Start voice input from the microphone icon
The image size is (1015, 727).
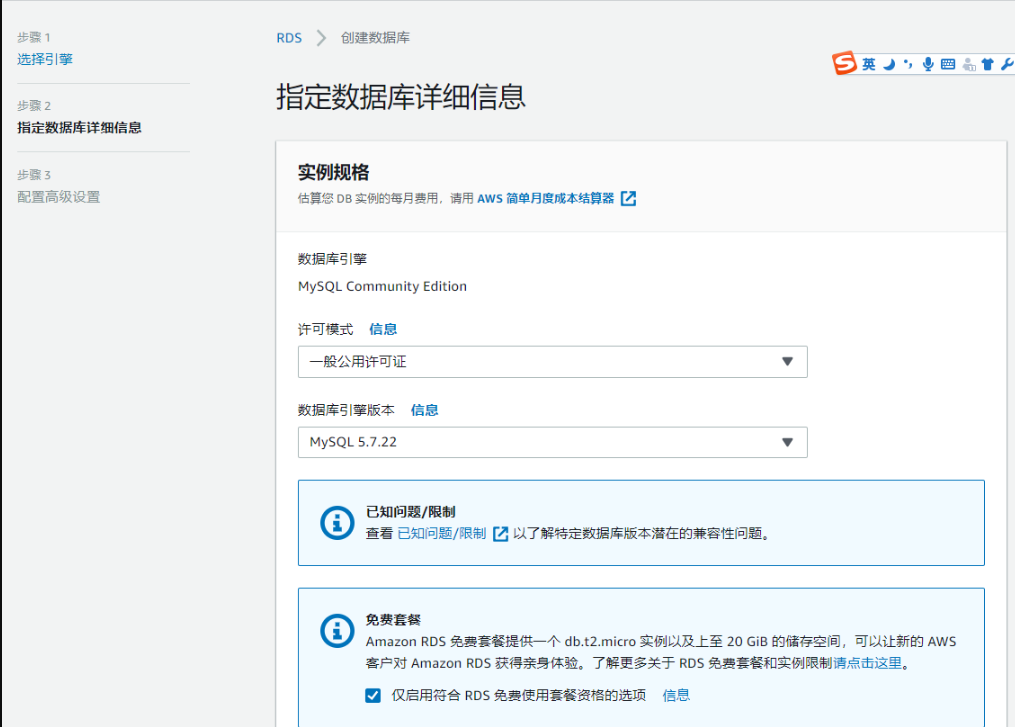pos(928,64)
